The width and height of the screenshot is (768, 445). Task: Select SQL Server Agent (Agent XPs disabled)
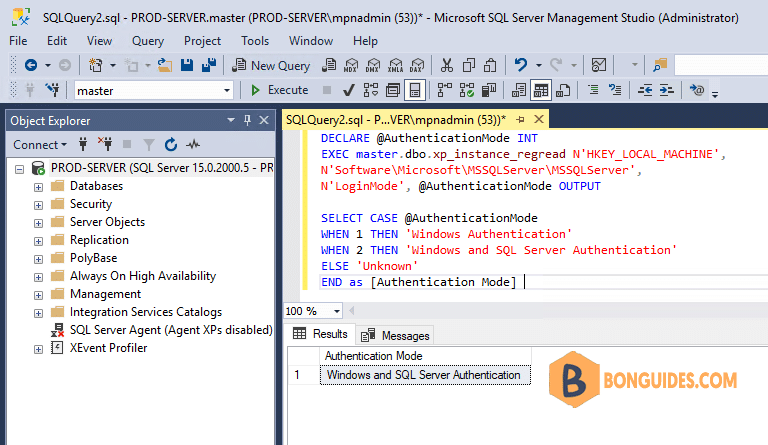171,330
